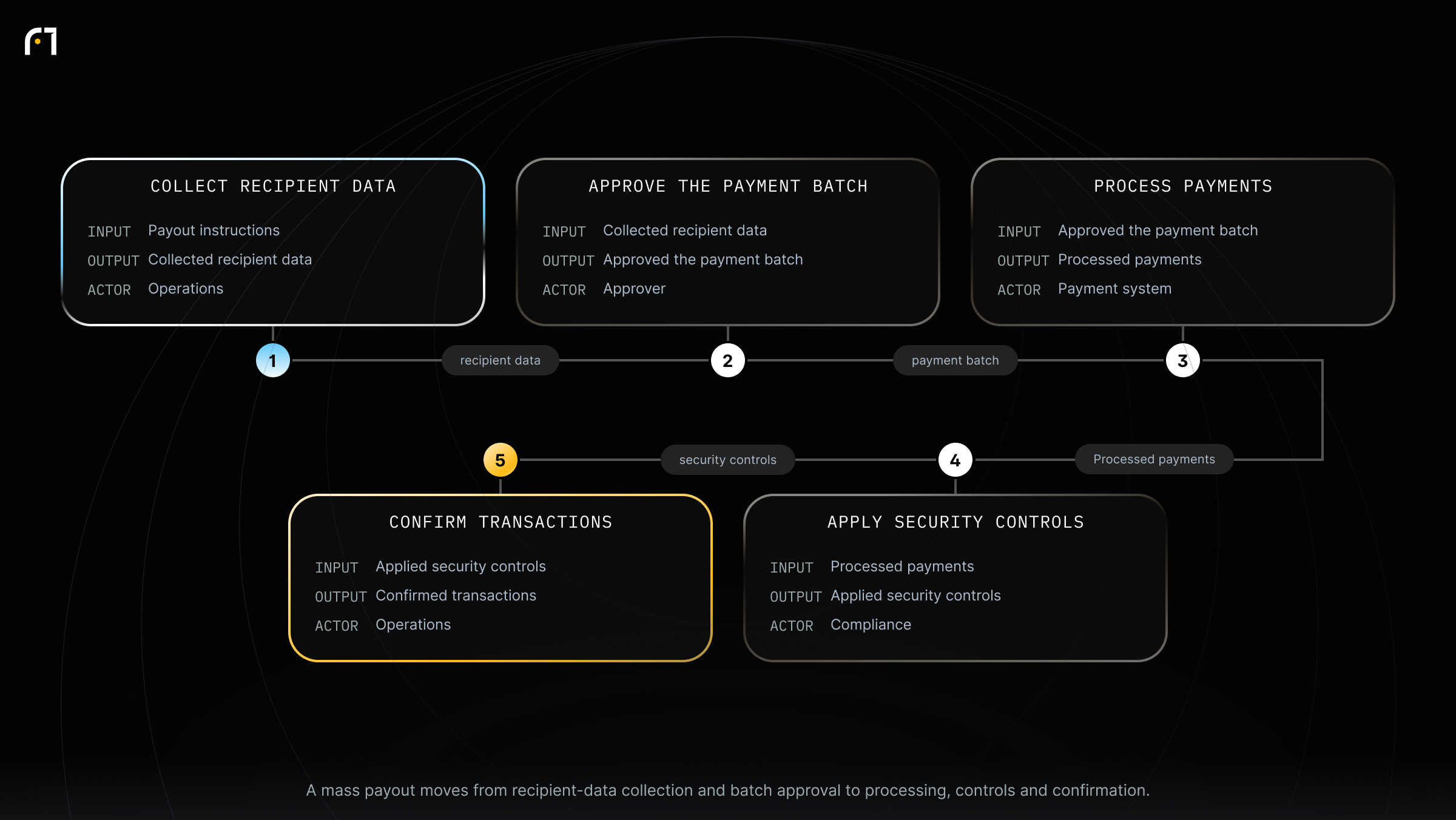The width and height of the screenshot is (1456, 820).
Task: Click 'Processed payments' input in Security Controls card
Action: pyautogui.click(x=902, y=566)
